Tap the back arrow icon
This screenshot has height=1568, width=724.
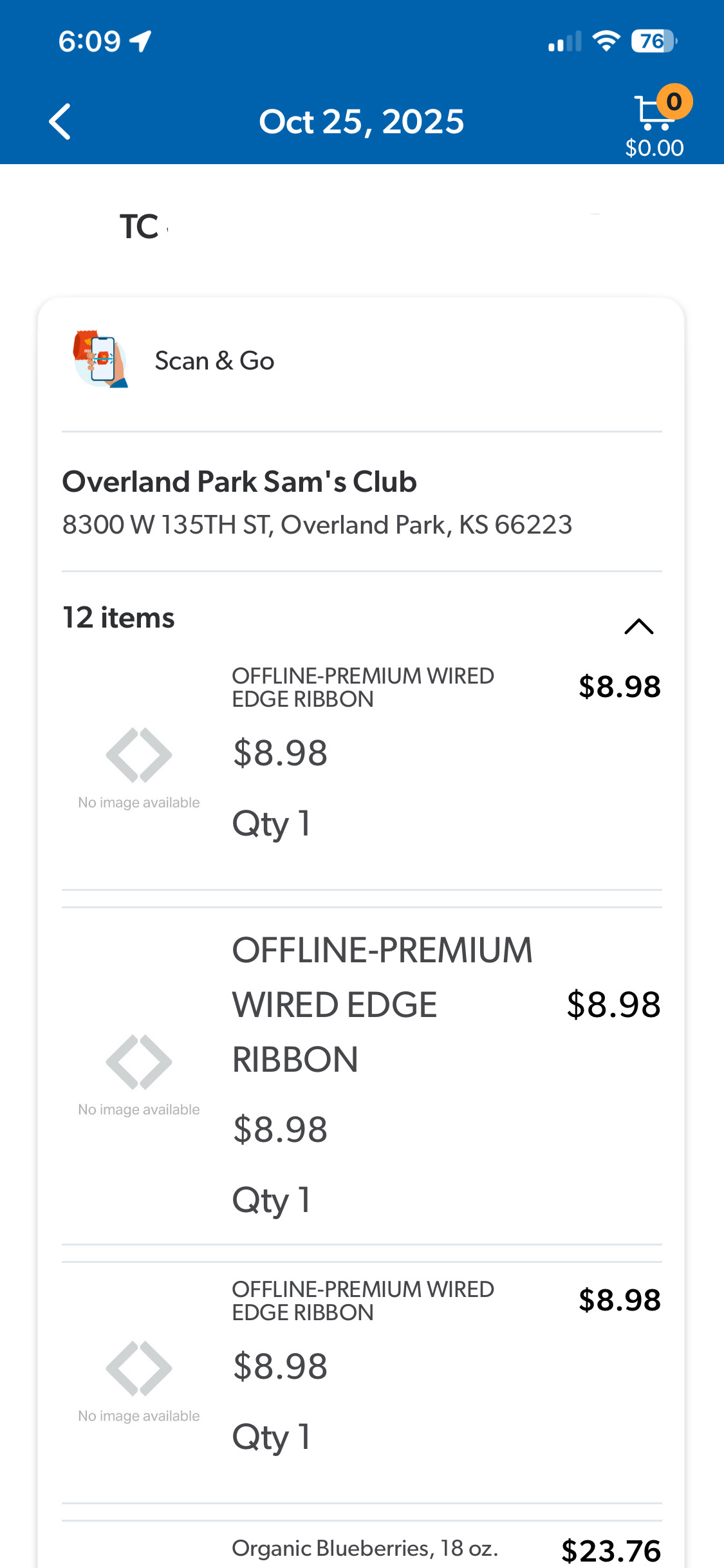click(x=60, y=122)
